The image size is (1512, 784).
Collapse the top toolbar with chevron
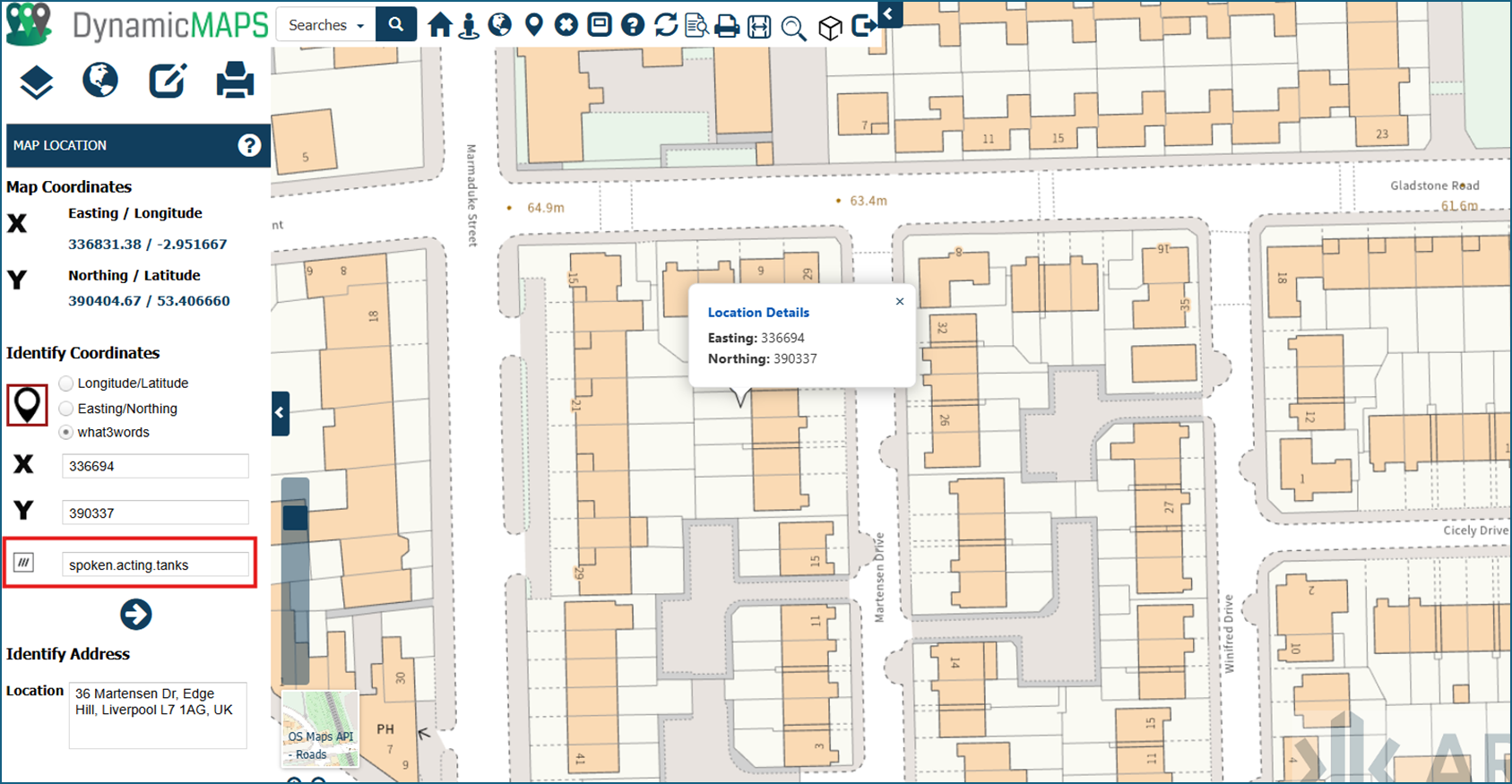point(889,14)
